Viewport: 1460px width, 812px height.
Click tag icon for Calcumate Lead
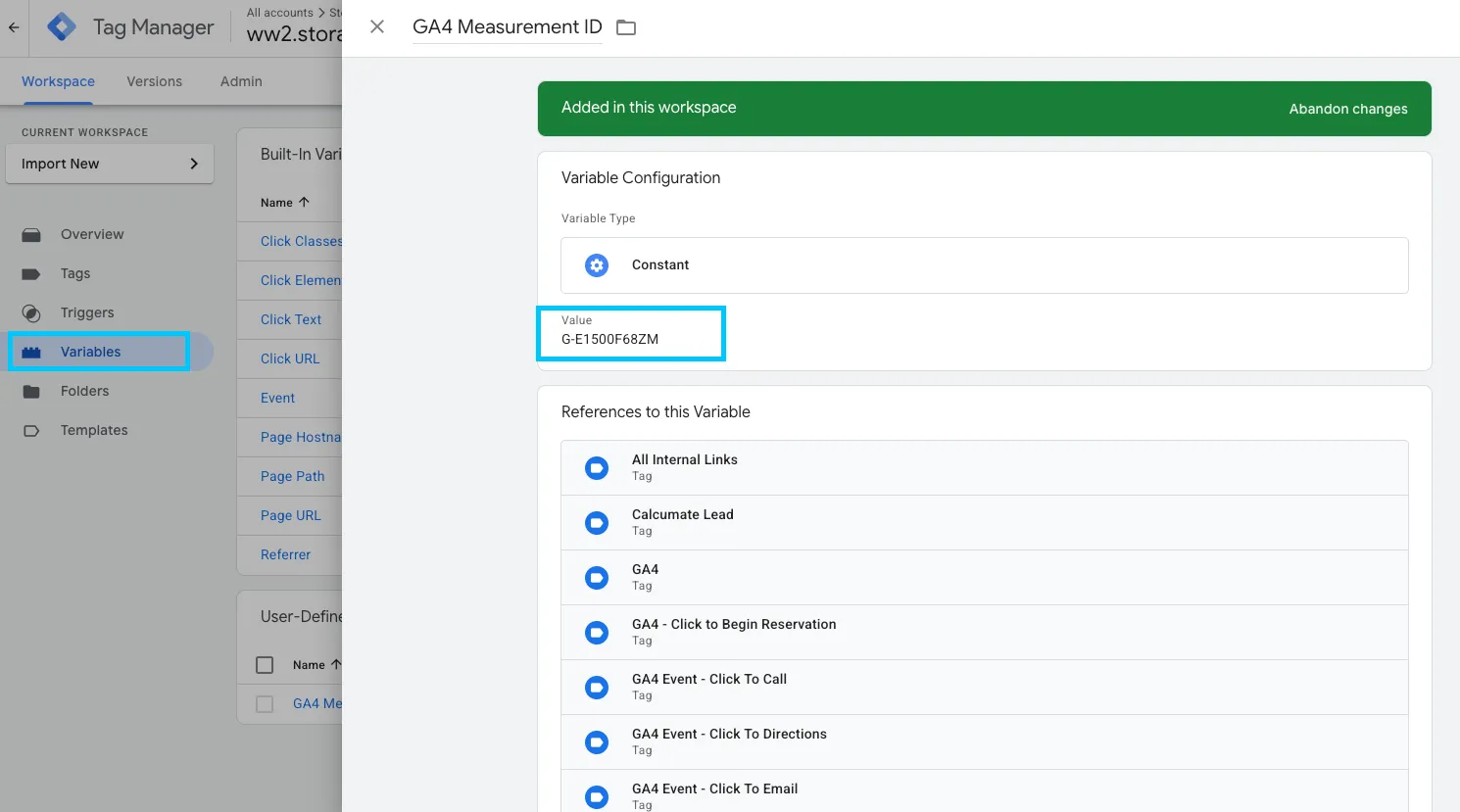point(597,523)
